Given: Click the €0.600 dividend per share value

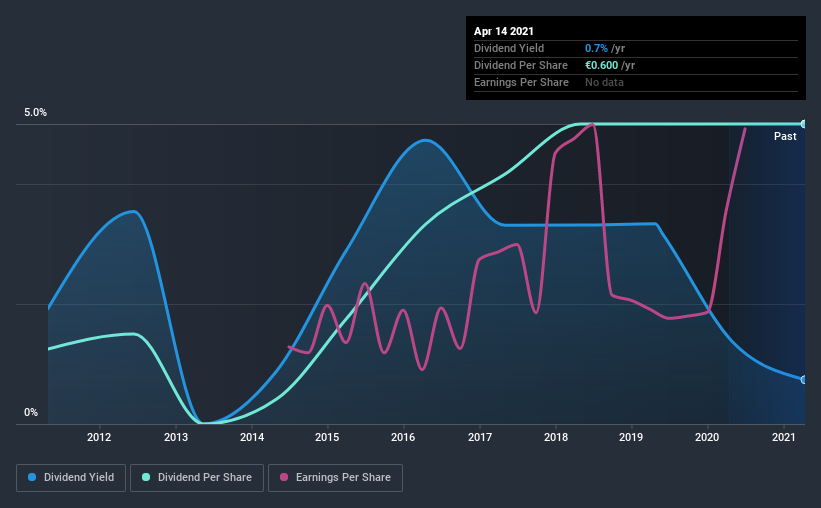Looking at the screenshot, I should 602,65.
